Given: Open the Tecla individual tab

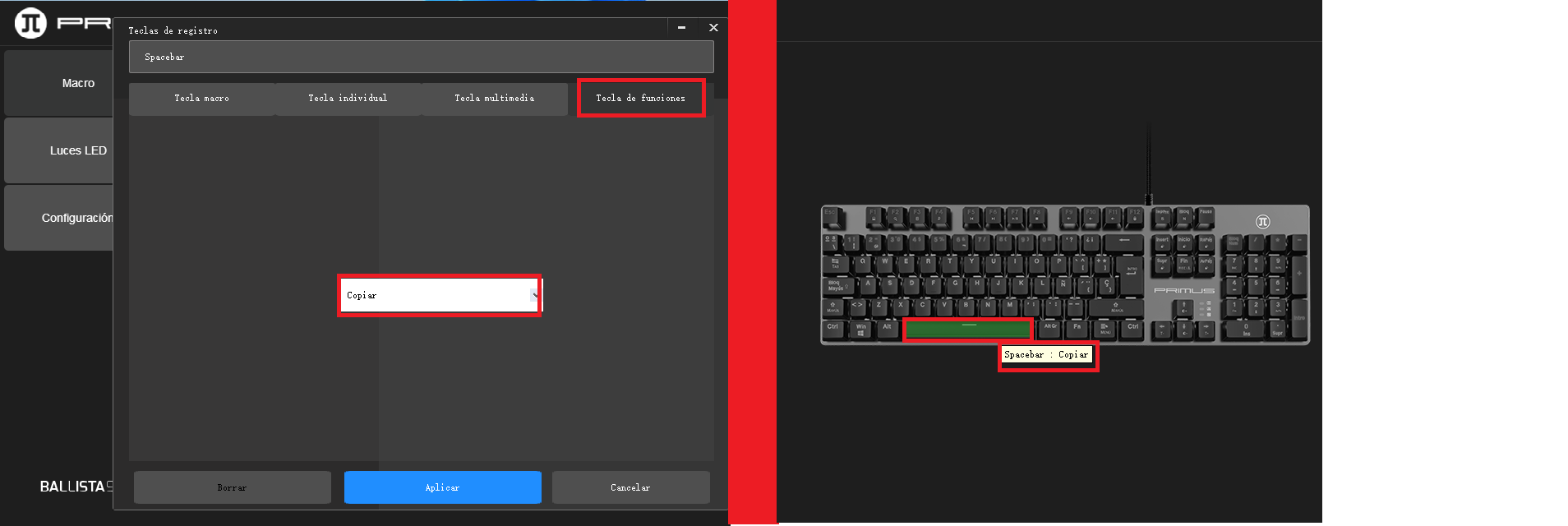Looking at the screenshot, I should [x=348, y=99].
